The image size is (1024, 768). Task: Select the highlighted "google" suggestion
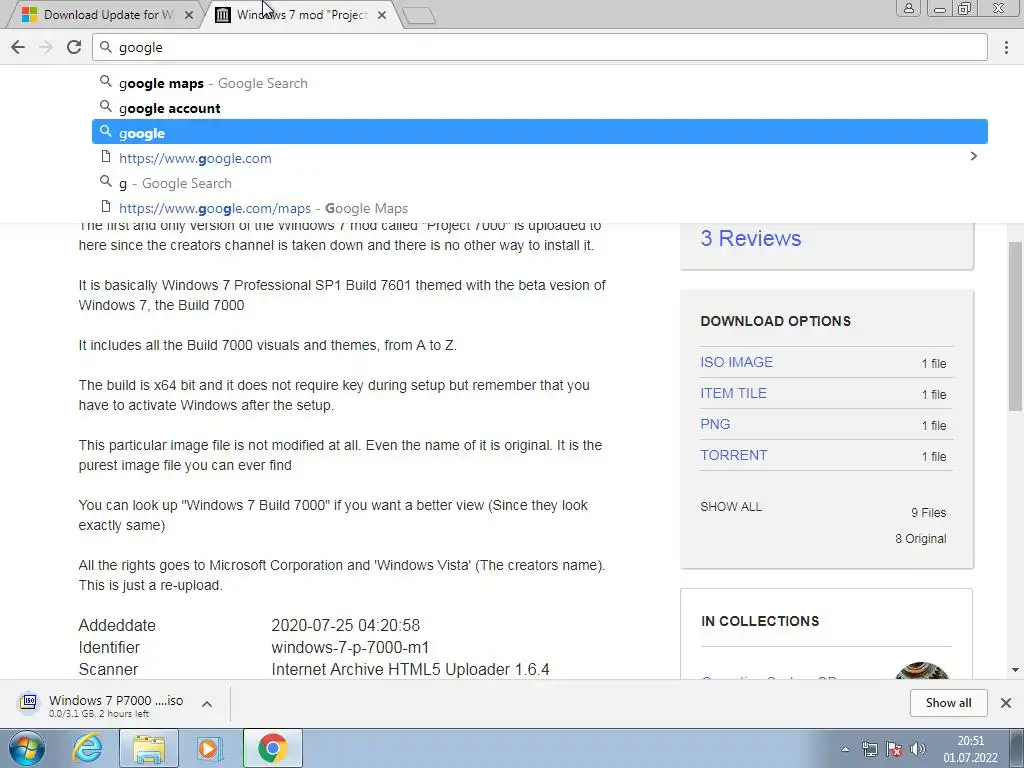tap(539, 133)
